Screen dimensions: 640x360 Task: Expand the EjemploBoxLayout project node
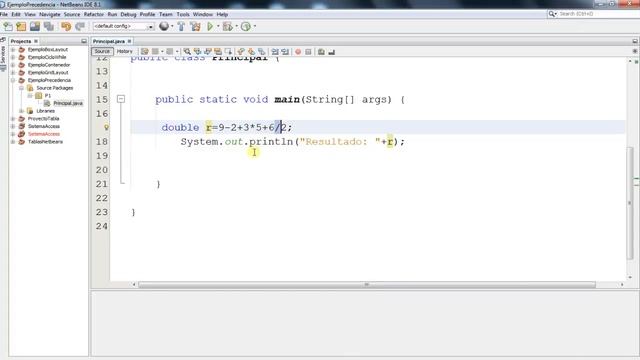coord(13,49)
